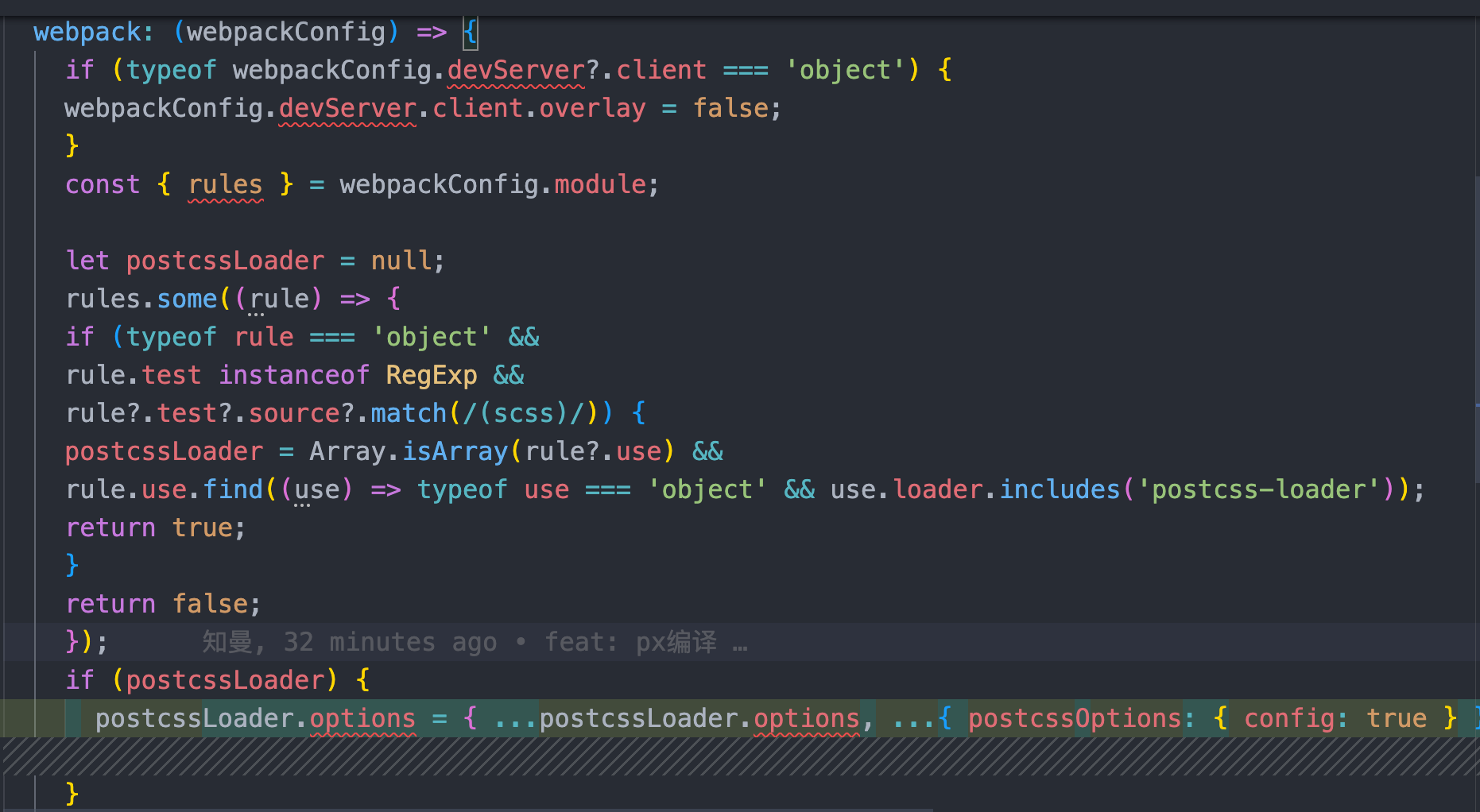
Task: Click the underlined 'rules' in the const destructuring
Action: 225,184
